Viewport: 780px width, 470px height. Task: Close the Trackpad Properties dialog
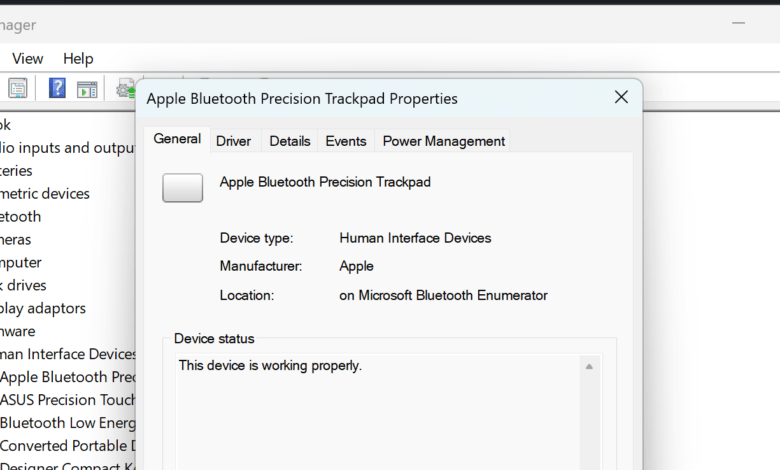621,97
